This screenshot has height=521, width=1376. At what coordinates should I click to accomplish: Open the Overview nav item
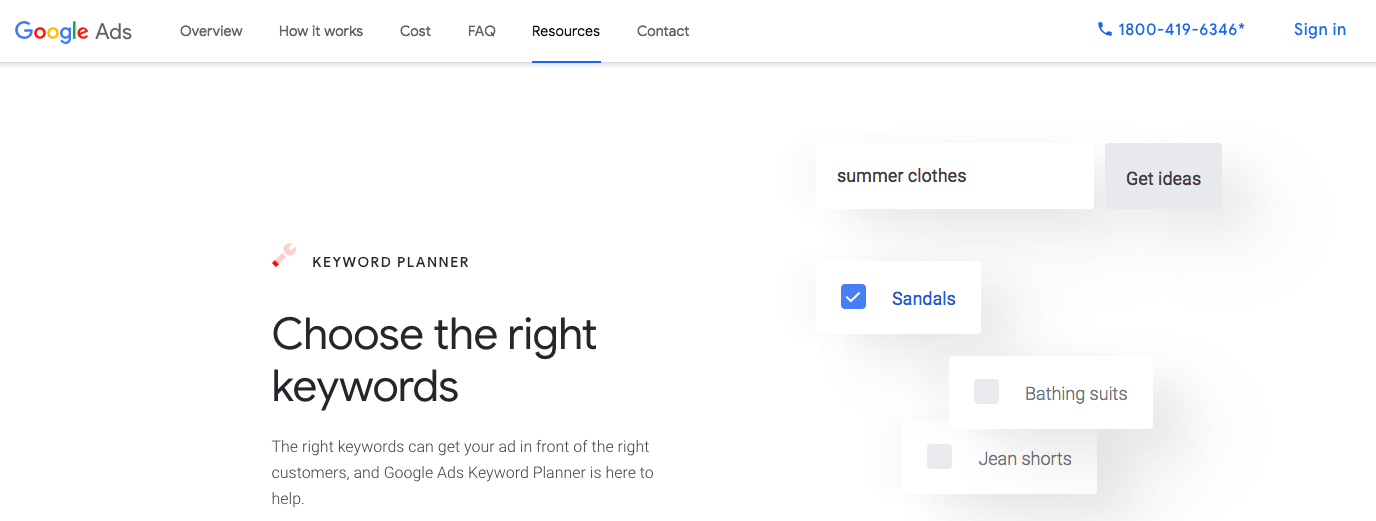(x=211, y=31)
